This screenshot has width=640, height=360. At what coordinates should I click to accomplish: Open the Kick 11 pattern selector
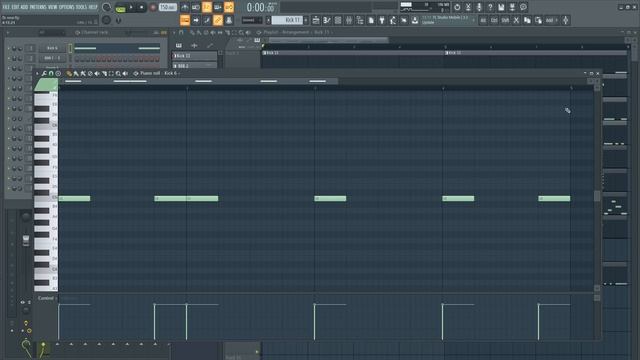287,20
